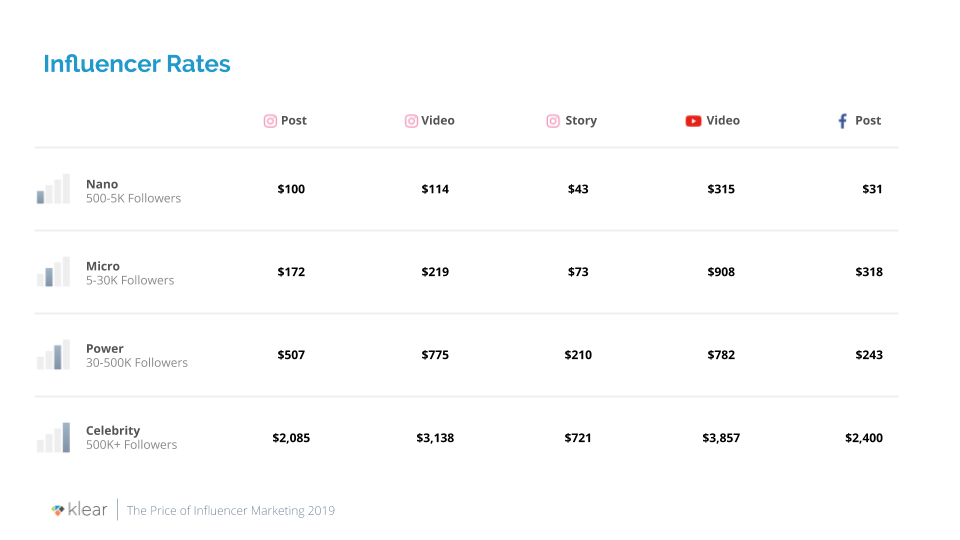The width and height of the screenshot is (960, 540).
Task: Click the Nano Instagram Post rate $100
Action: (291, 189)
